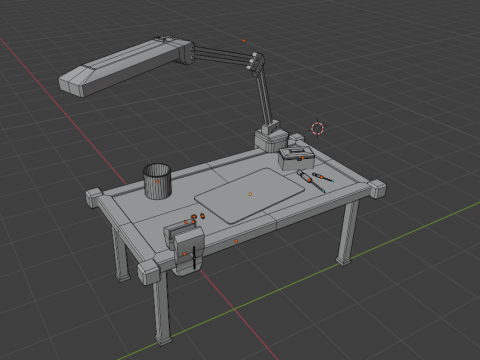Select the cylindrical cup on the table
This screenshot has width=480, height=360.
pyautogui.click(x=157, y=181)
